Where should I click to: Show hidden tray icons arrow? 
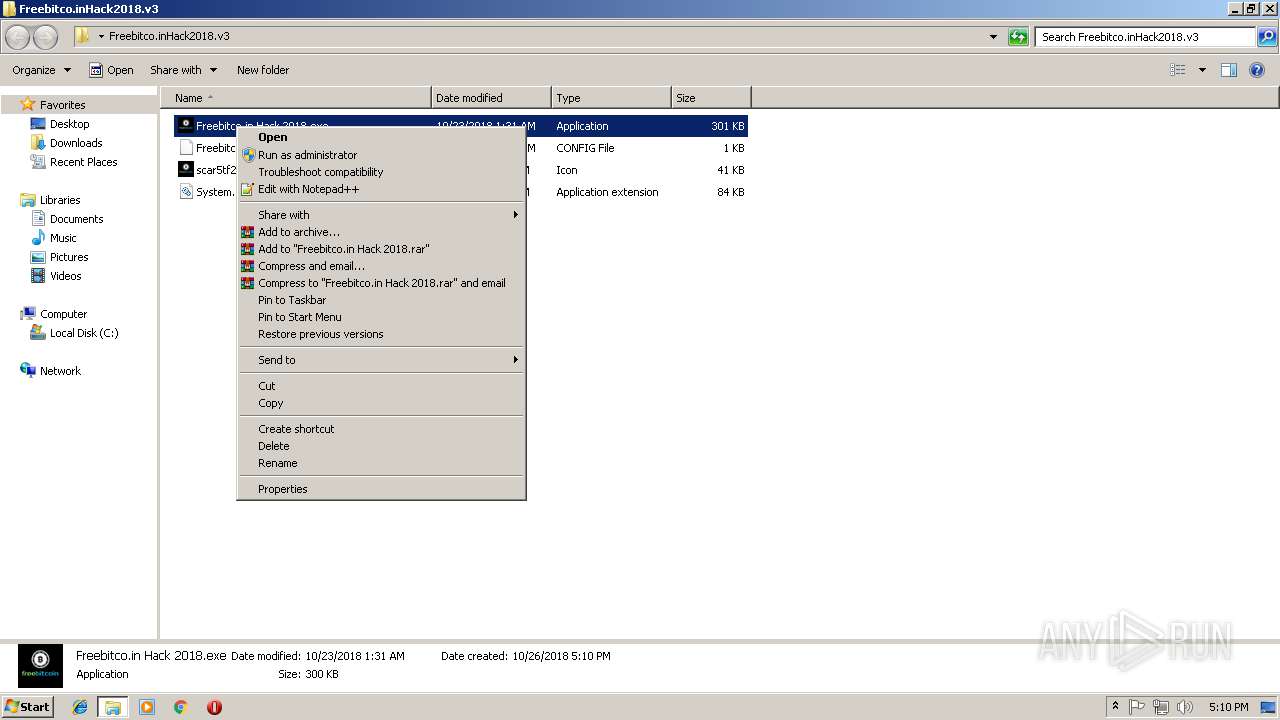1116,707
